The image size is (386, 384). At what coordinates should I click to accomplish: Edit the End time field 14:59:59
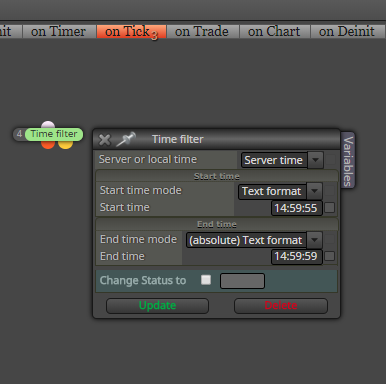pos(297,256)
